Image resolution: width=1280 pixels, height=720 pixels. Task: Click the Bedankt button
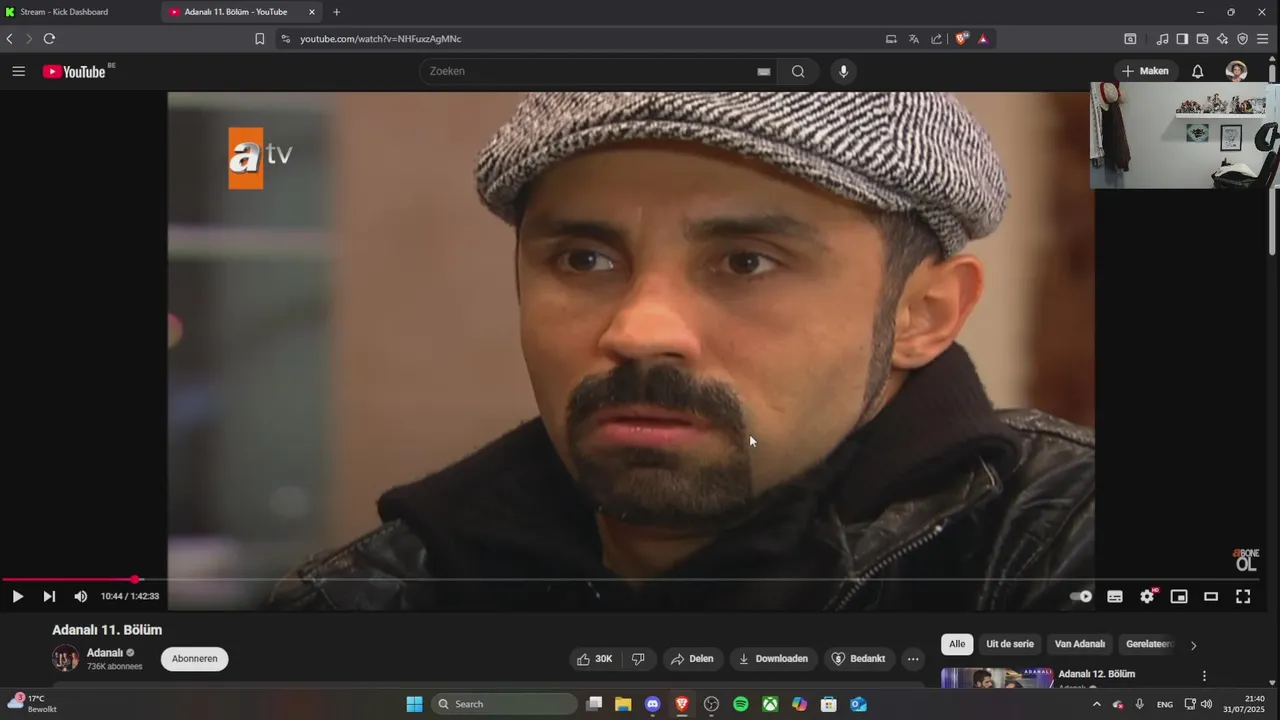click(x=859, y=659)
